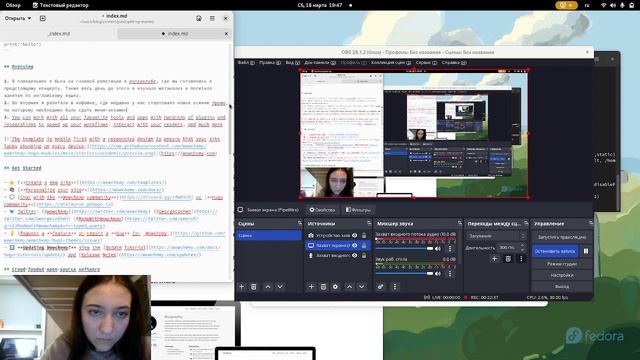Open the network indicator in the top bar
This screenshot has width=640, height=360.
point(604,5)
